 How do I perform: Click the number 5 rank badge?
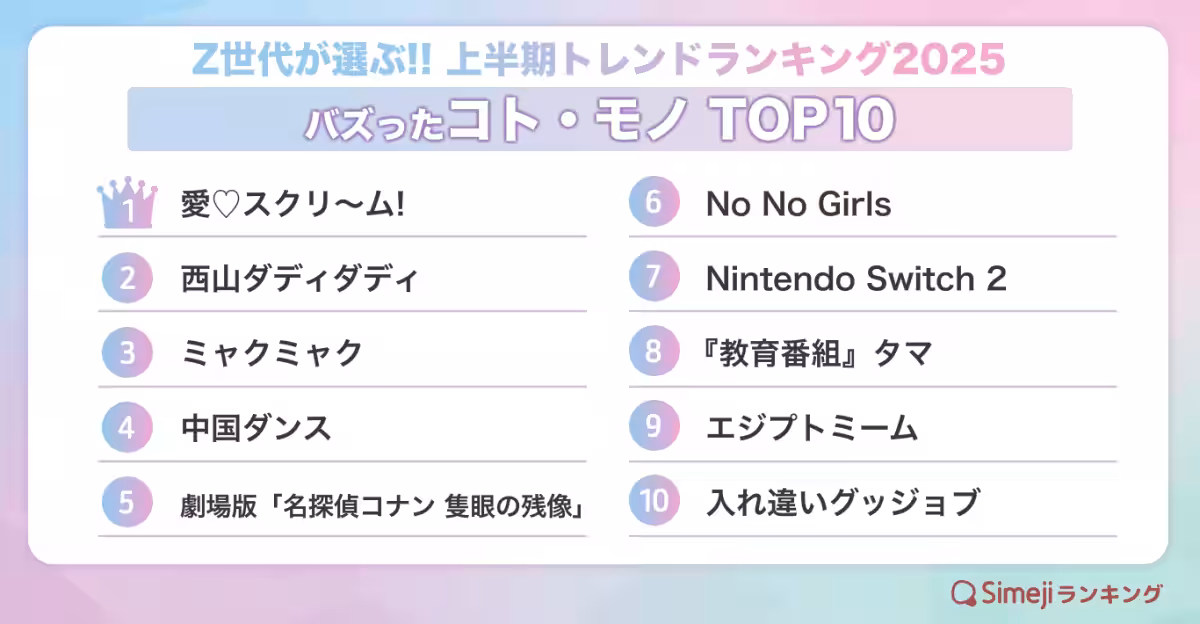tap(127, 503)
